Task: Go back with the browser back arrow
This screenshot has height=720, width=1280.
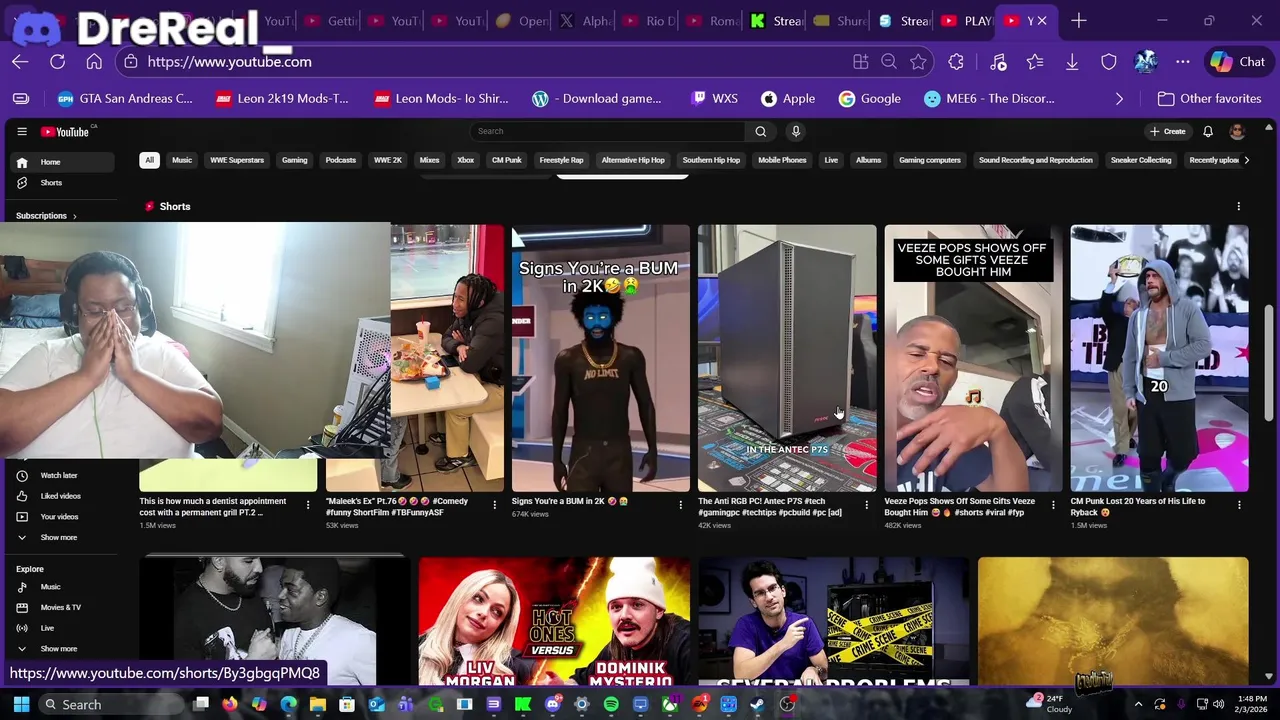Action: pos(20,62)
